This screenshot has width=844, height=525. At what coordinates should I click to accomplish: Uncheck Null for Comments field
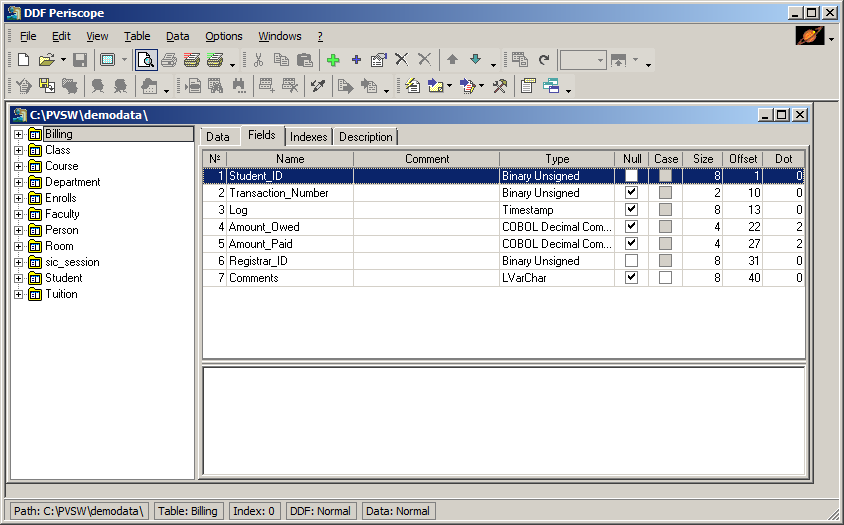click(631, 277)
